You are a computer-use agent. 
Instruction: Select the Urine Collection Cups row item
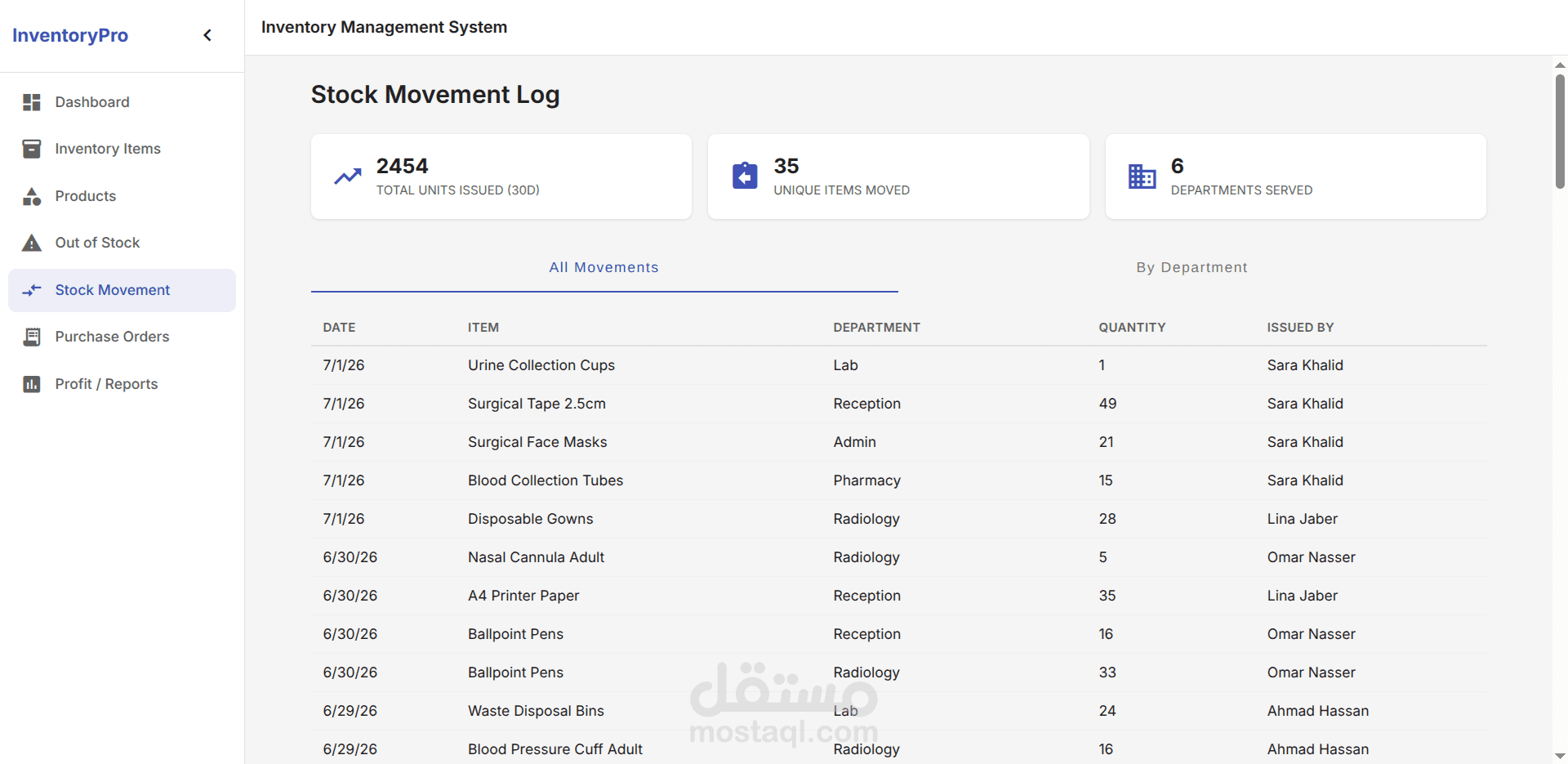[541, 365]
